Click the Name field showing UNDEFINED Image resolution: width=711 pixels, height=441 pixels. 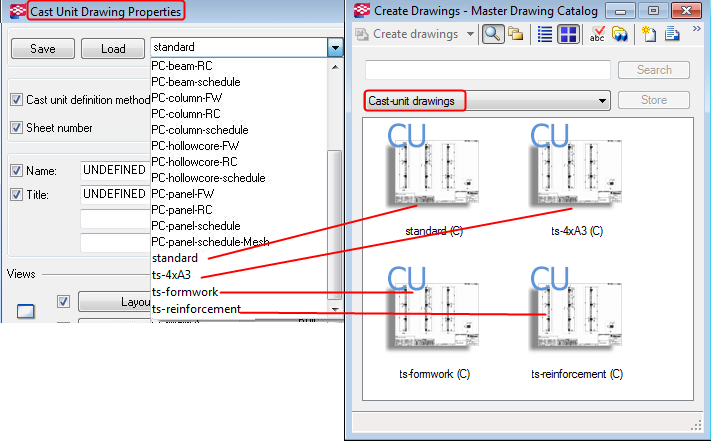coord(115,170)
